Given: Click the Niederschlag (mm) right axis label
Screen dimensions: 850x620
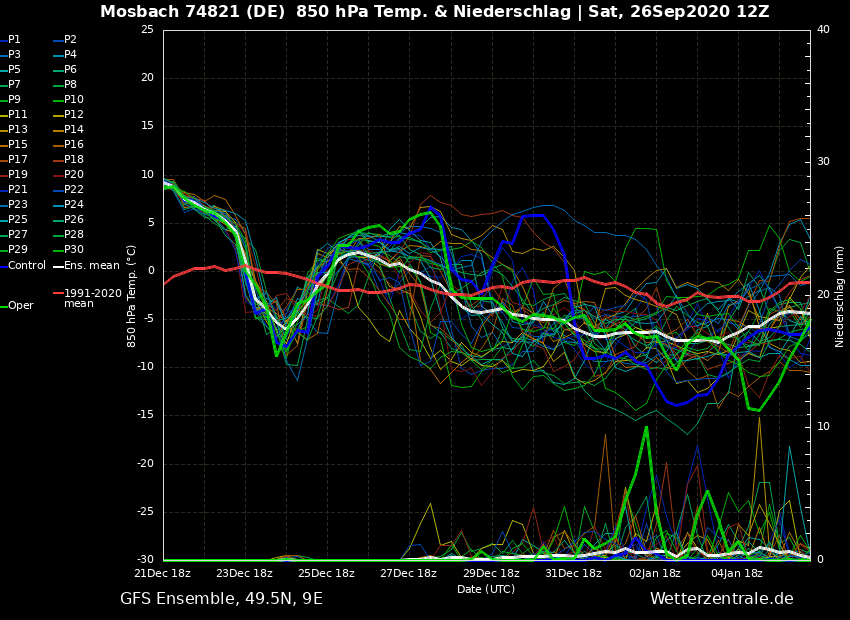Looking at the screenshot, I should point(840,296).
